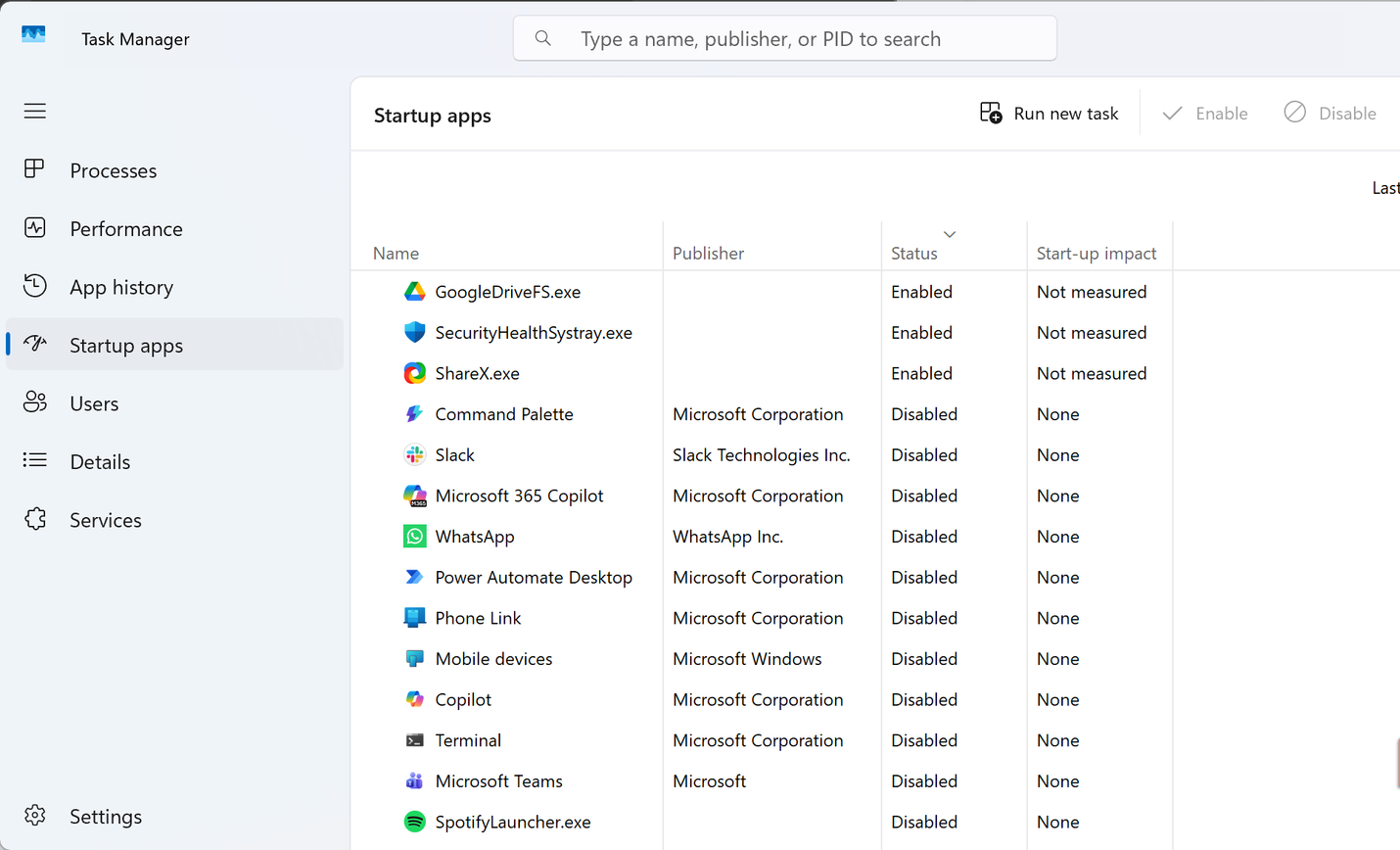Open the Users page
Screen dimensions: 1400x850
pos(174,403)
